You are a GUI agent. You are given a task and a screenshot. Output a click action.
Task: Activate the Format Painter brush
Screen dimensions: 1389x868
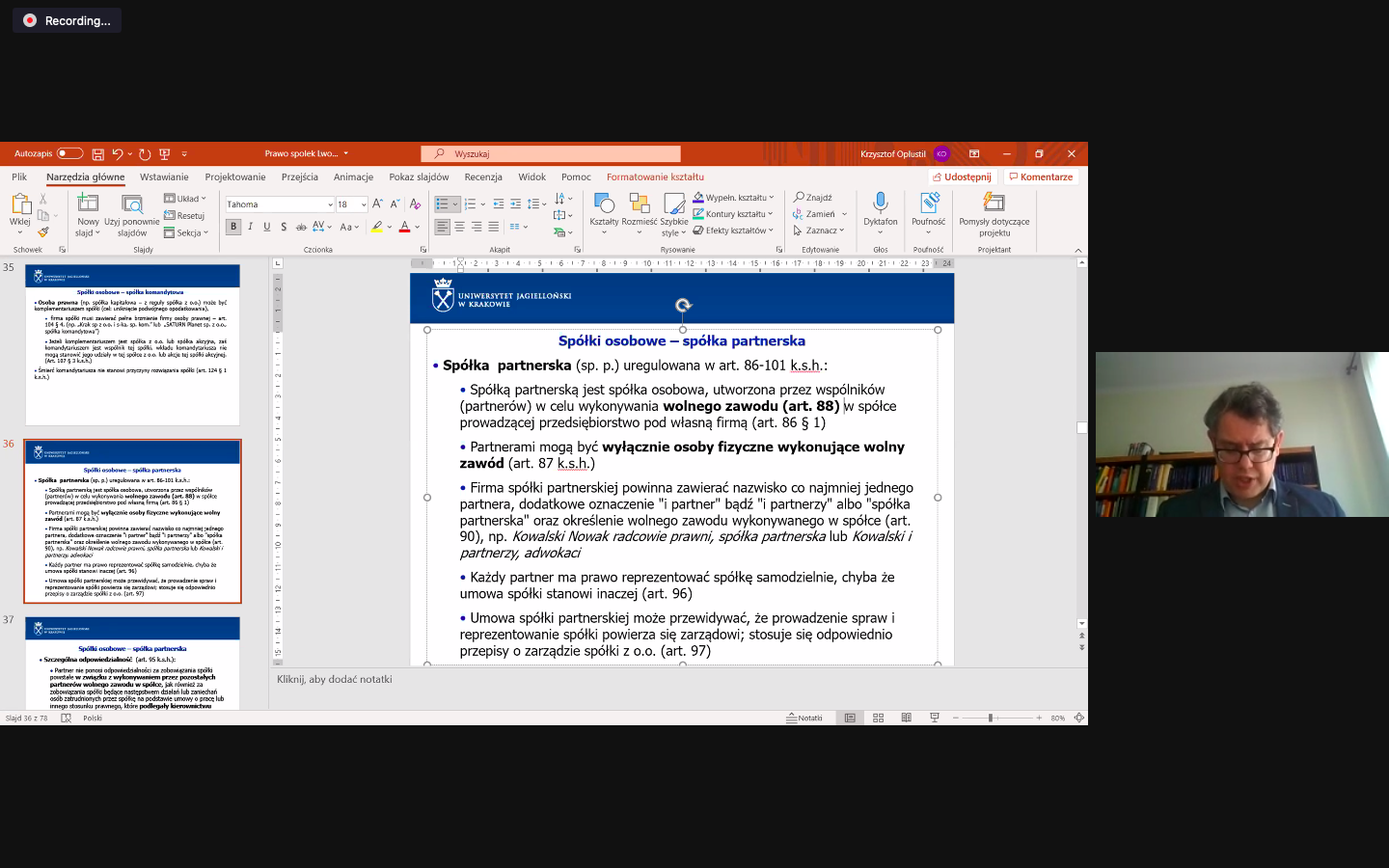coord(42,231)
